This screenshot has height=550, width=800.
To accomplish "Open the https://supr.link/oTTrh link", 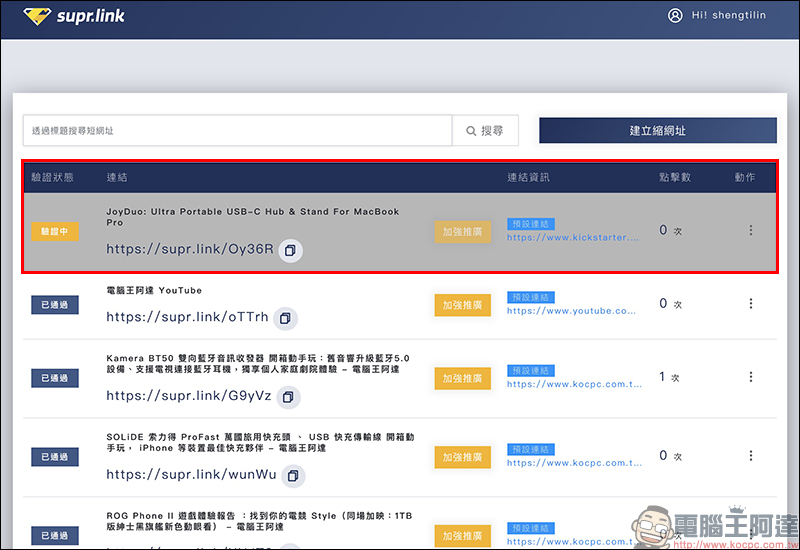I will [x=187, y=317].
